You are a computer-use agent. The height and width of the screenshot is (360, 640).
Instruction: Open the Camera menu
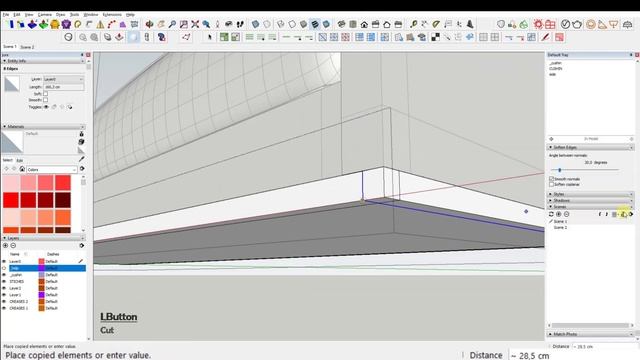pos(44,15)
